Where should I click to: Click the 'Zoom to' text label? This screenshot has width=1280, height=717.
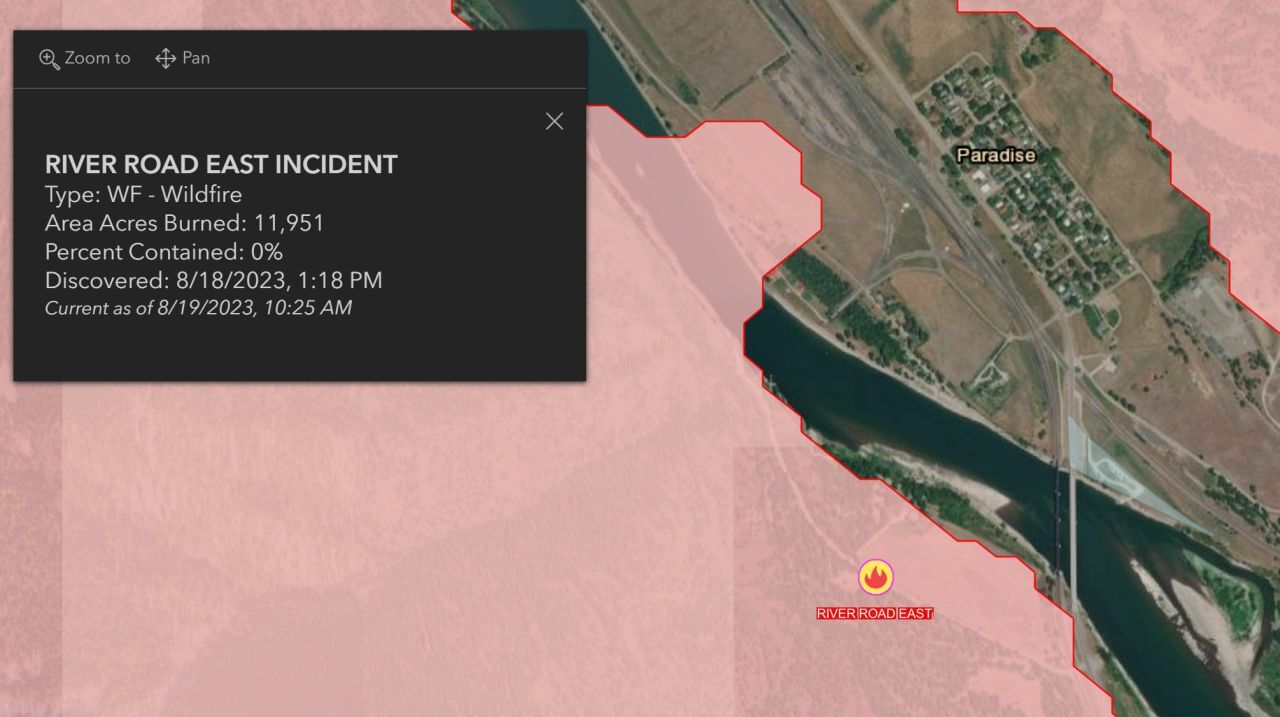click(x=97, y=58)
